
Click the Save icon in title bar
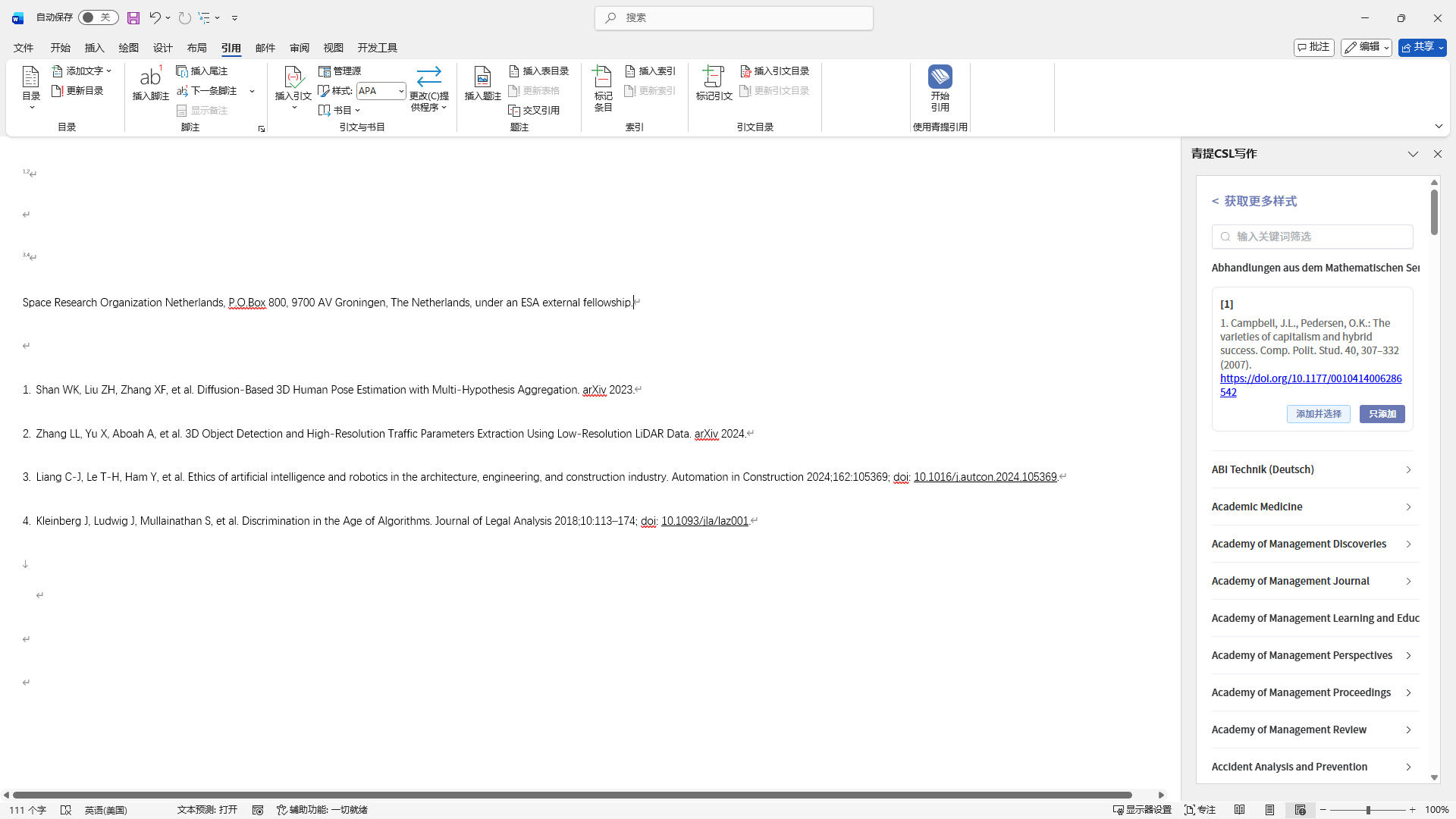(x=133, y=17)
